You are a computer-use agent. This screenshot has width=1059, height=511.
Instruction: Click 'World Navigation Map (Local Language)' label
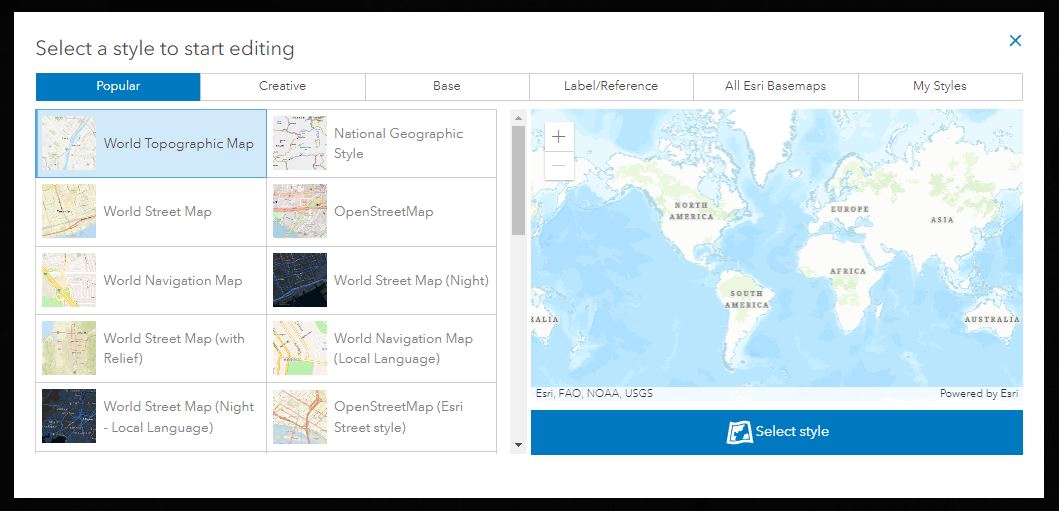click(x=403, y=348)
